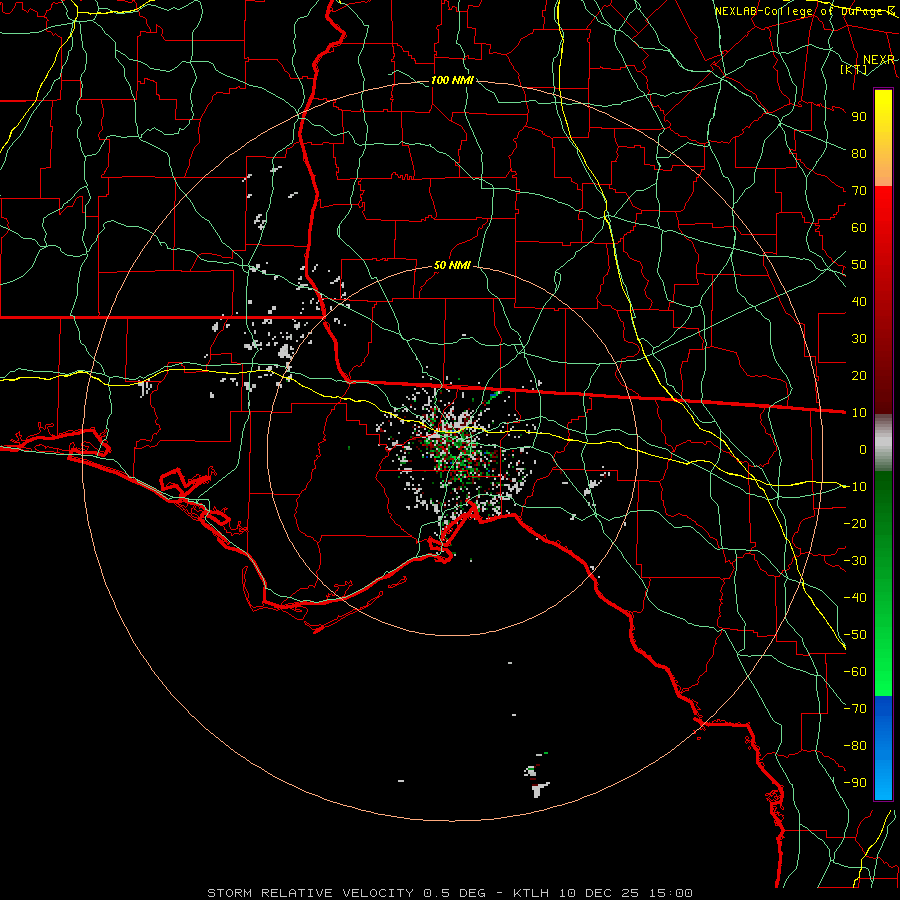Select the -90 value on the velocity scale
The width and height of the screenshot is (900, 900).
tap(855, 783)
